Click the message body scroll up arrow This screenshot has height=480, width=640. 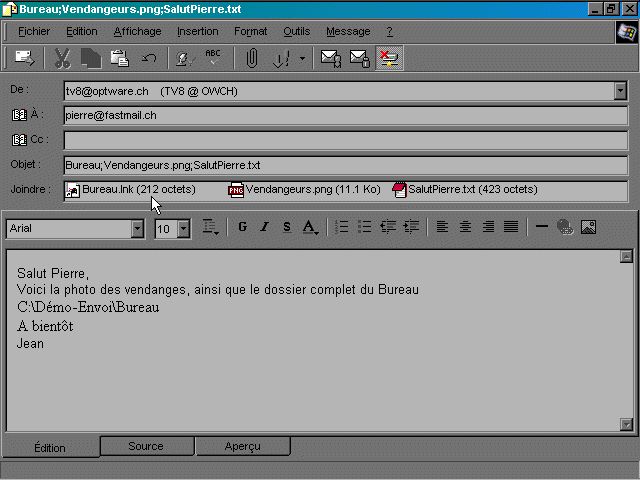point(626,257)
